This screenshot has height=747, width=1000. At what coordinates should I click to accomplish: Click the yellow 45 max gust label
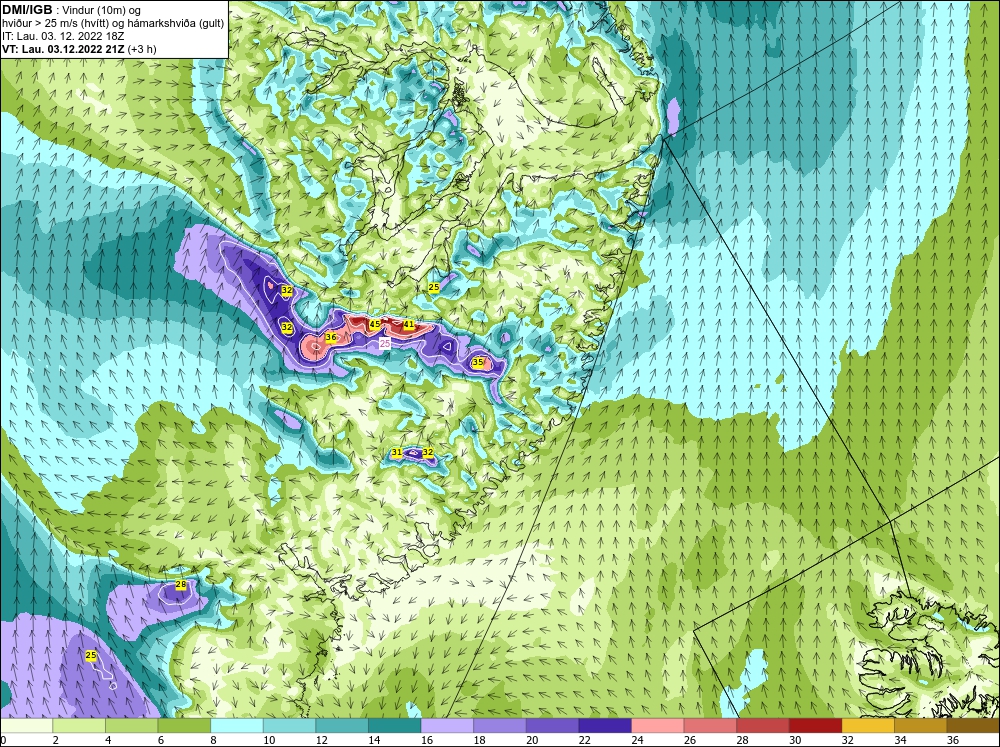click(x=375, y=324)
